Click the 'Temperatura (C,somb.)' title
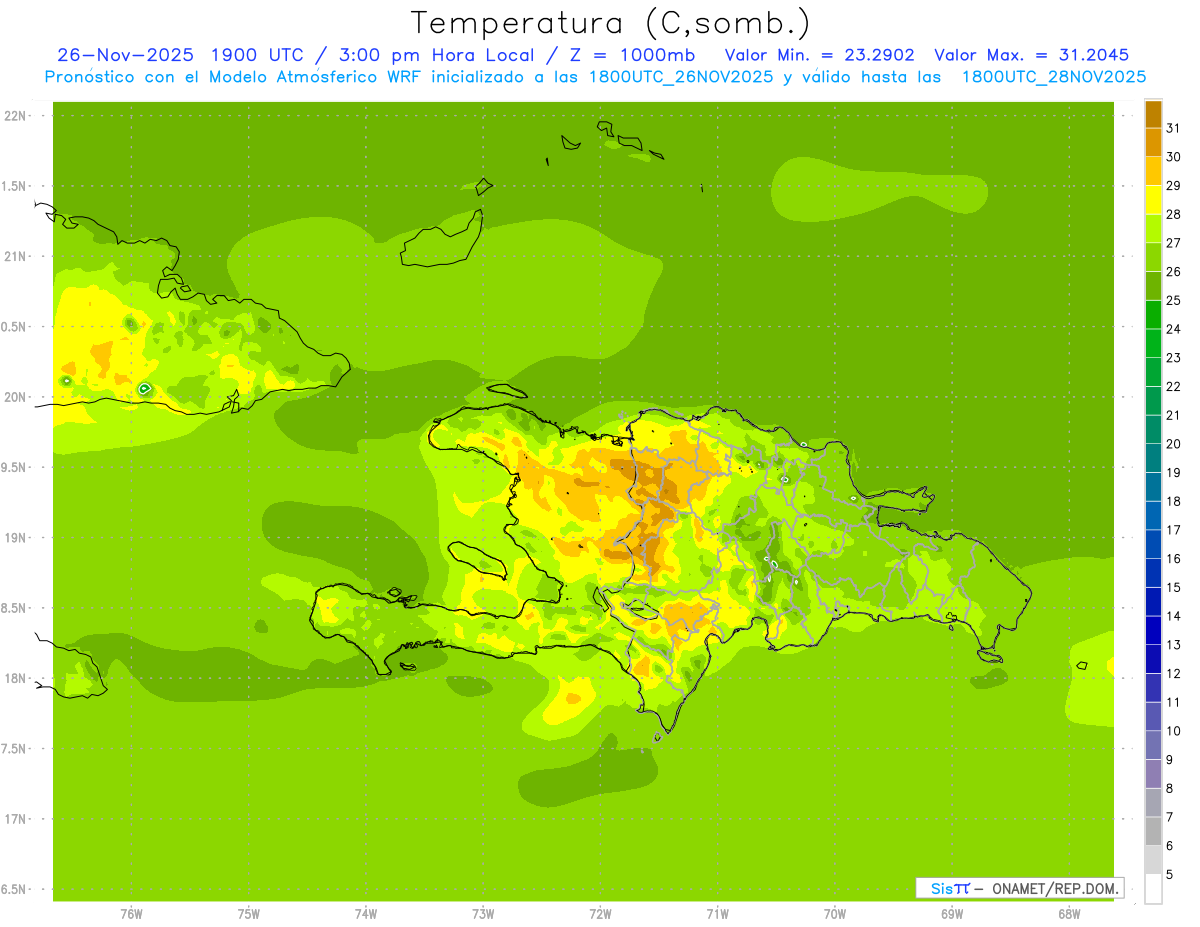1200x927 pixels. point(611,23)
